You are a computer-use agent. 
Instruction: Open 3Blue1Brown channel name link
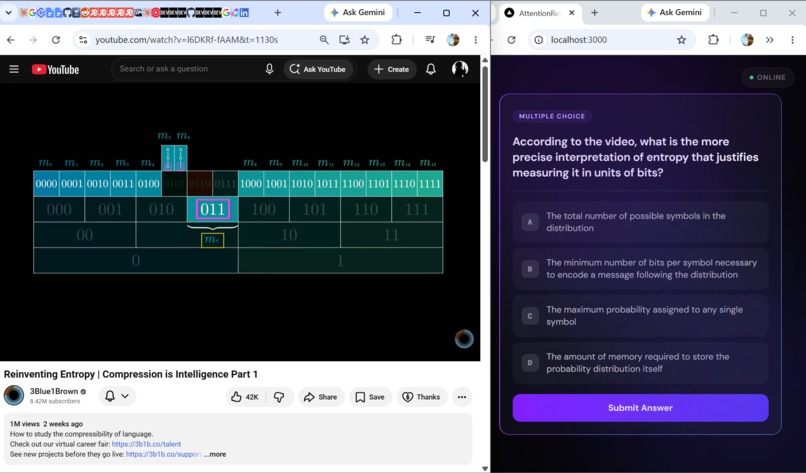pos(53,391)
